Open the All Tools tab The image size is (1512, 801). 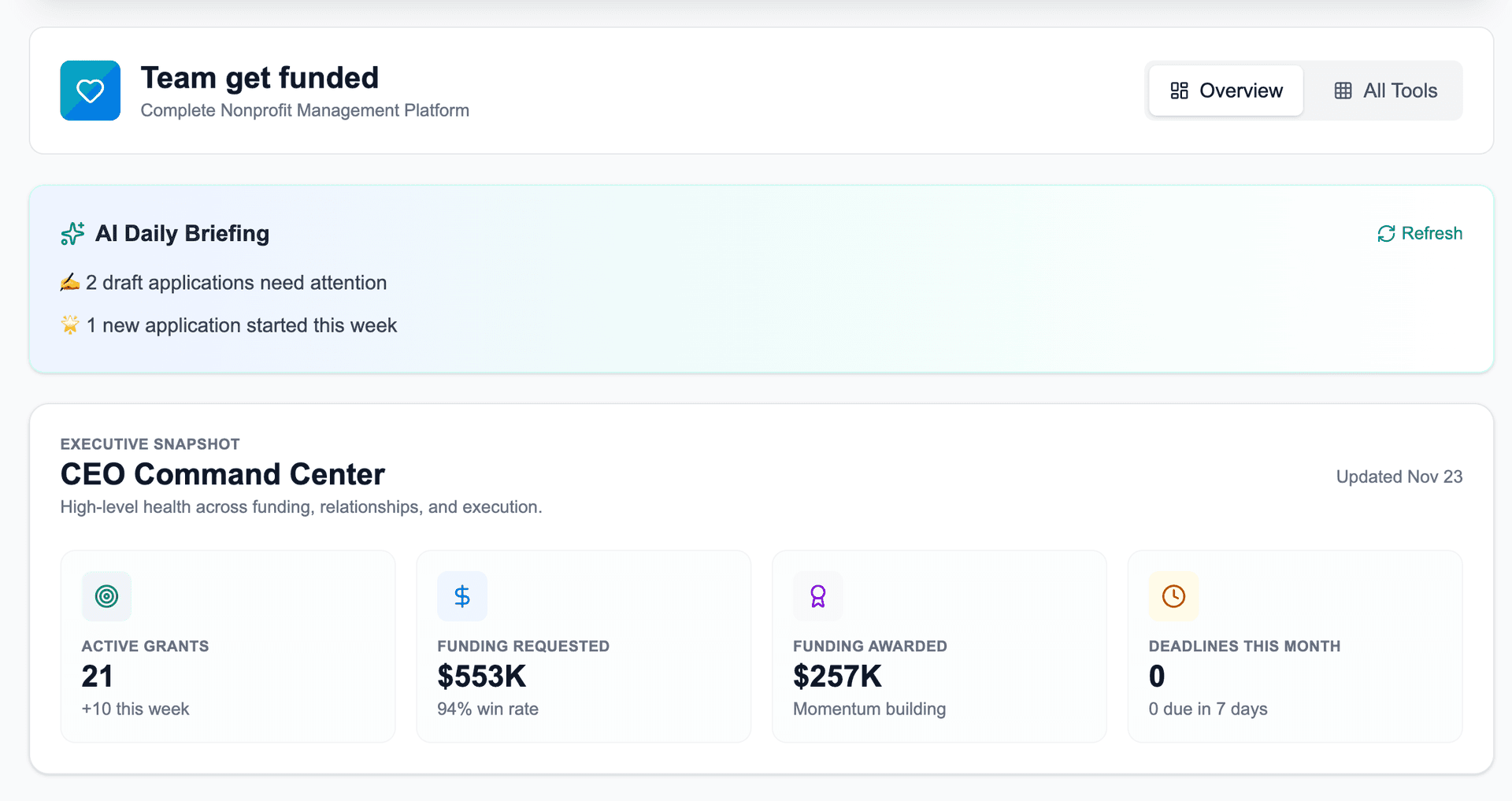click(x=1384, y=91)
